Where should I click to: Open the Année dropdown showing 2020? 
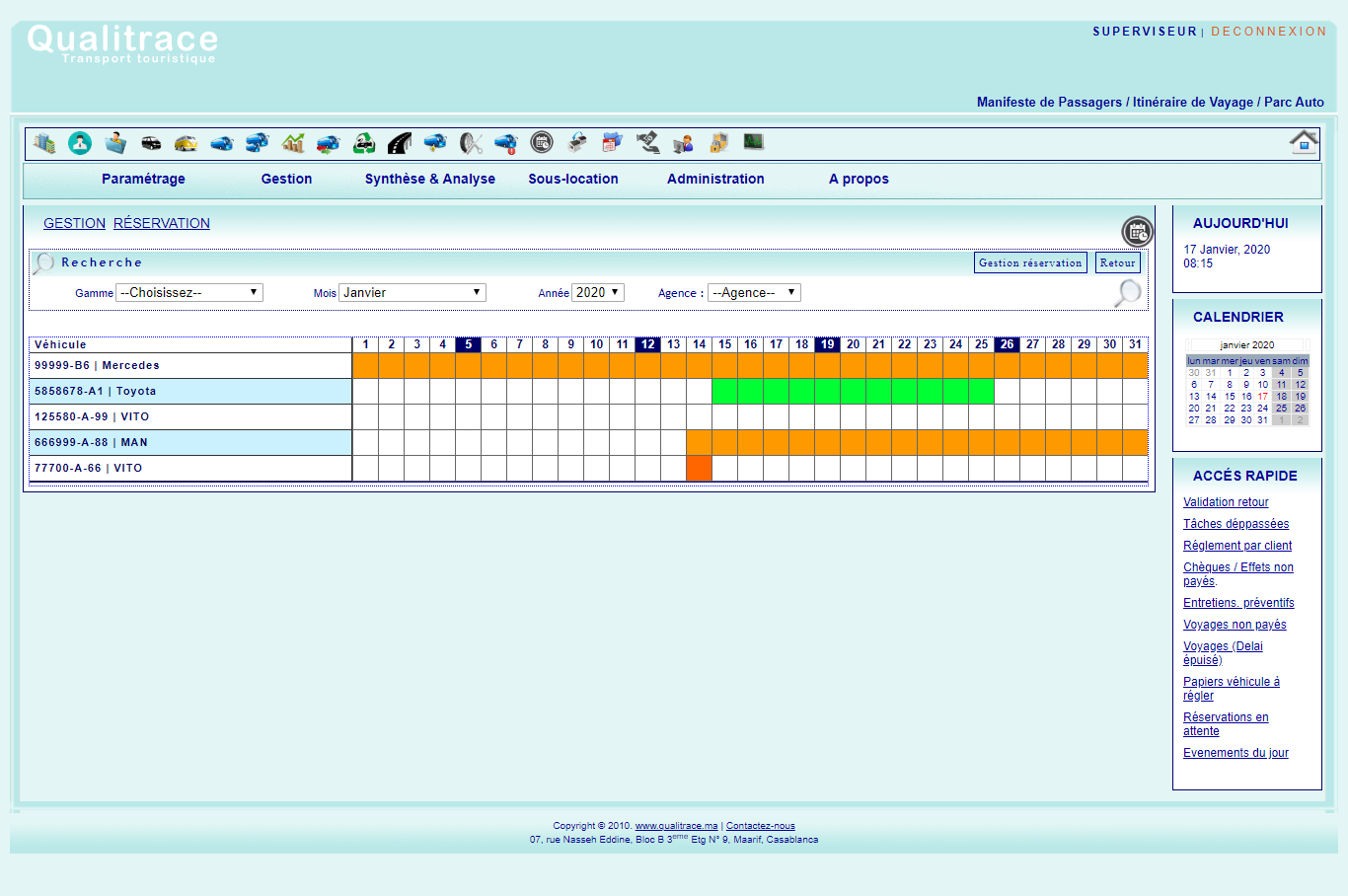[598, 293]
